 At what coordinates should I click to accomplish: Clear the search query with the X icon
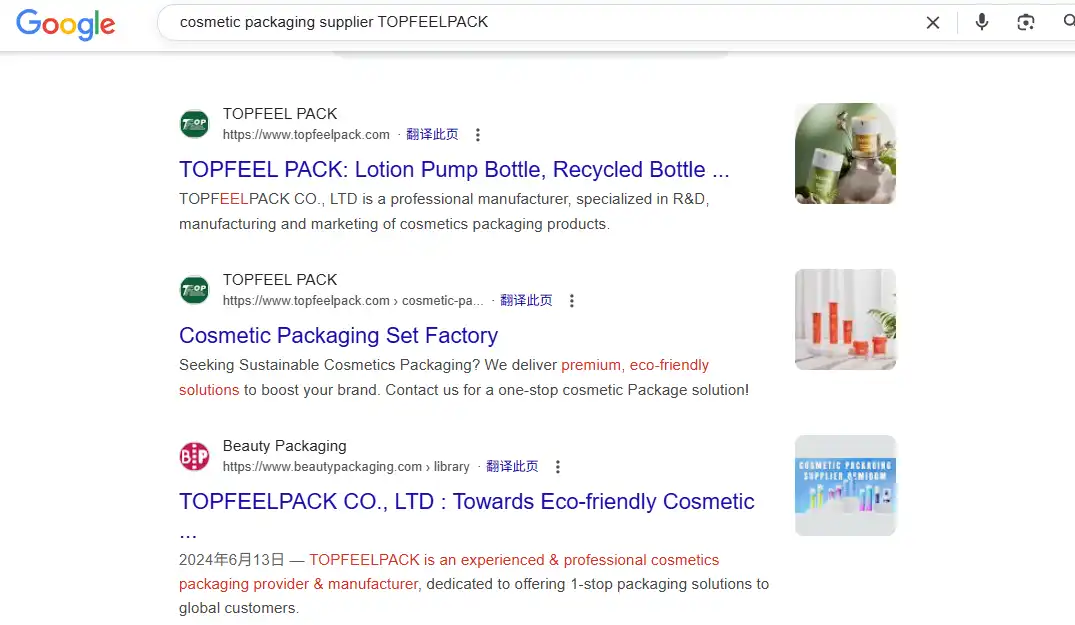click(x=932, y=22)
